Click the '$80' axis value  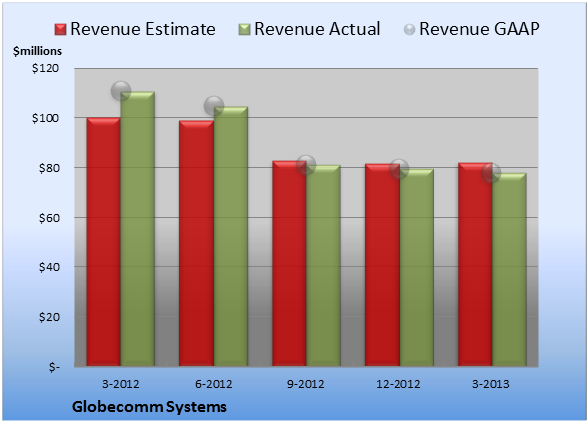click(x=49, y=168)
